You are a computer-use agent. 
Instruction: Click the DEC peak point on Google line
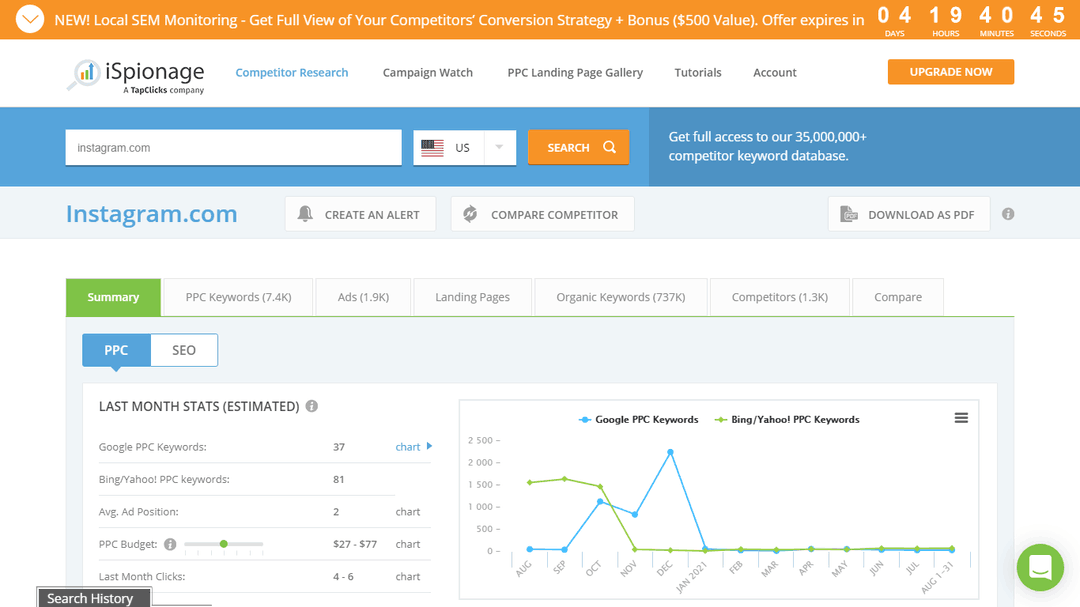pyautogui.click(x=670, y=453)
